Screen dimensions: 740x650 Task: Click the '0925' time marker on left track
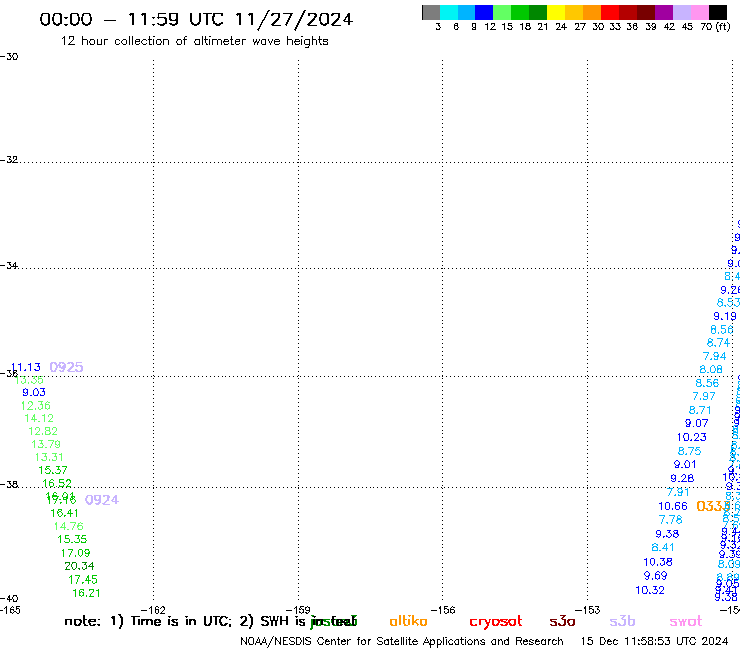tap(66, 367)
